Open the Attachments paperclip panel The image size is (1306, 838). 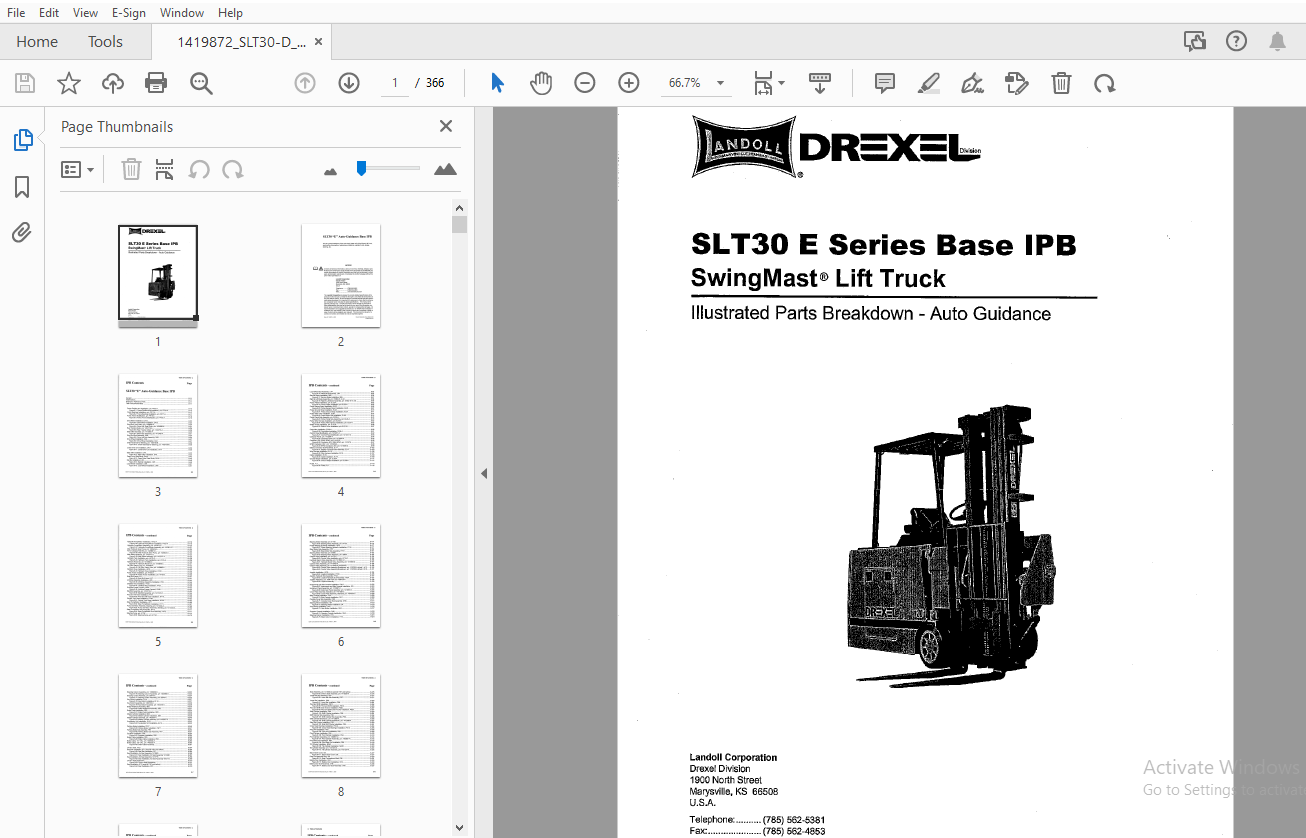click(x=22, y=233)
